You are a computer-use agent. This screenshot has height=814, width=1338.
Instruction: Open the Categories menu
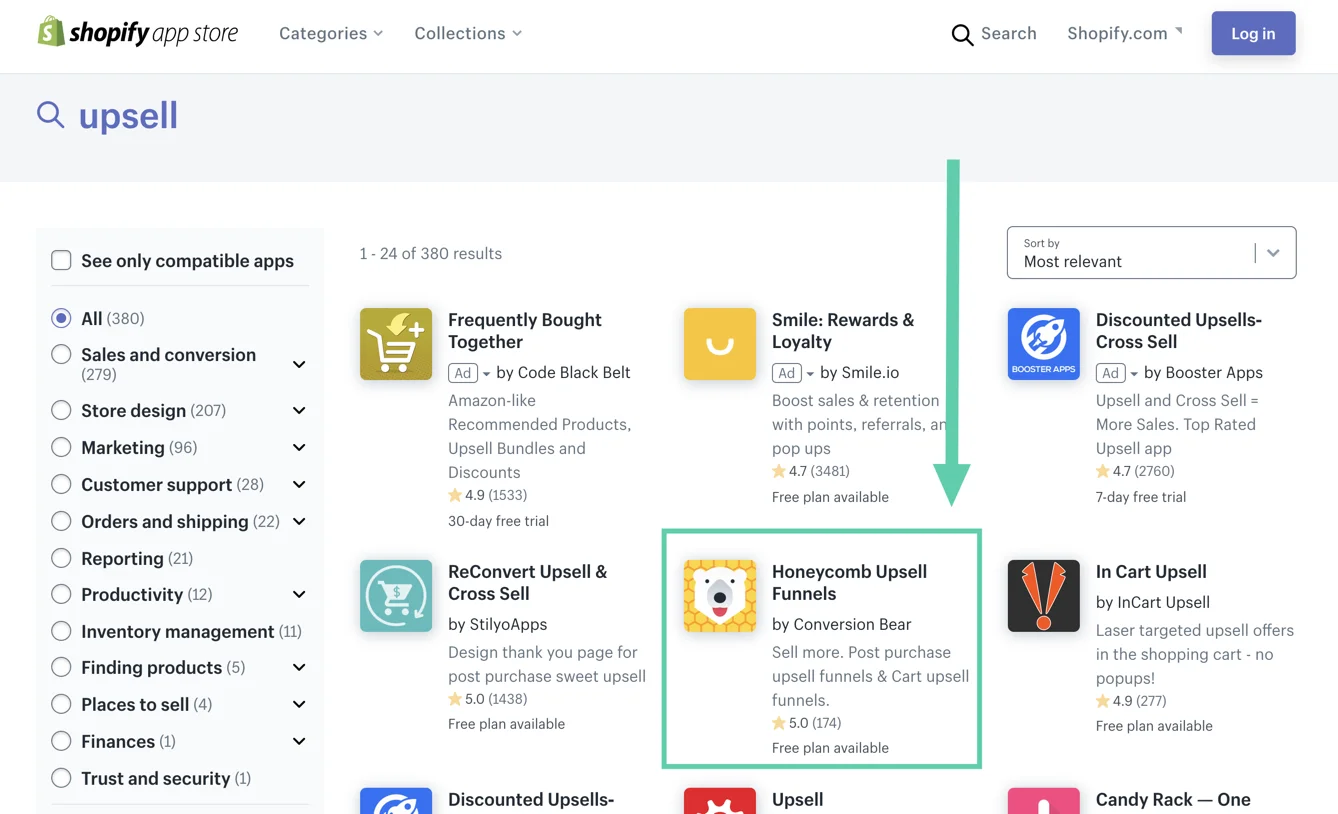[330, 33]
